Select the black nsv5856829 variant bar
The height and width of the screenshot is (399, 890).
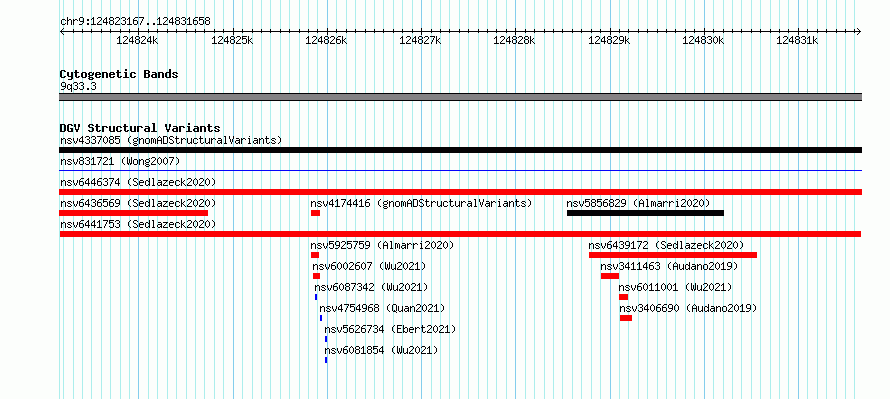point(645,213)
